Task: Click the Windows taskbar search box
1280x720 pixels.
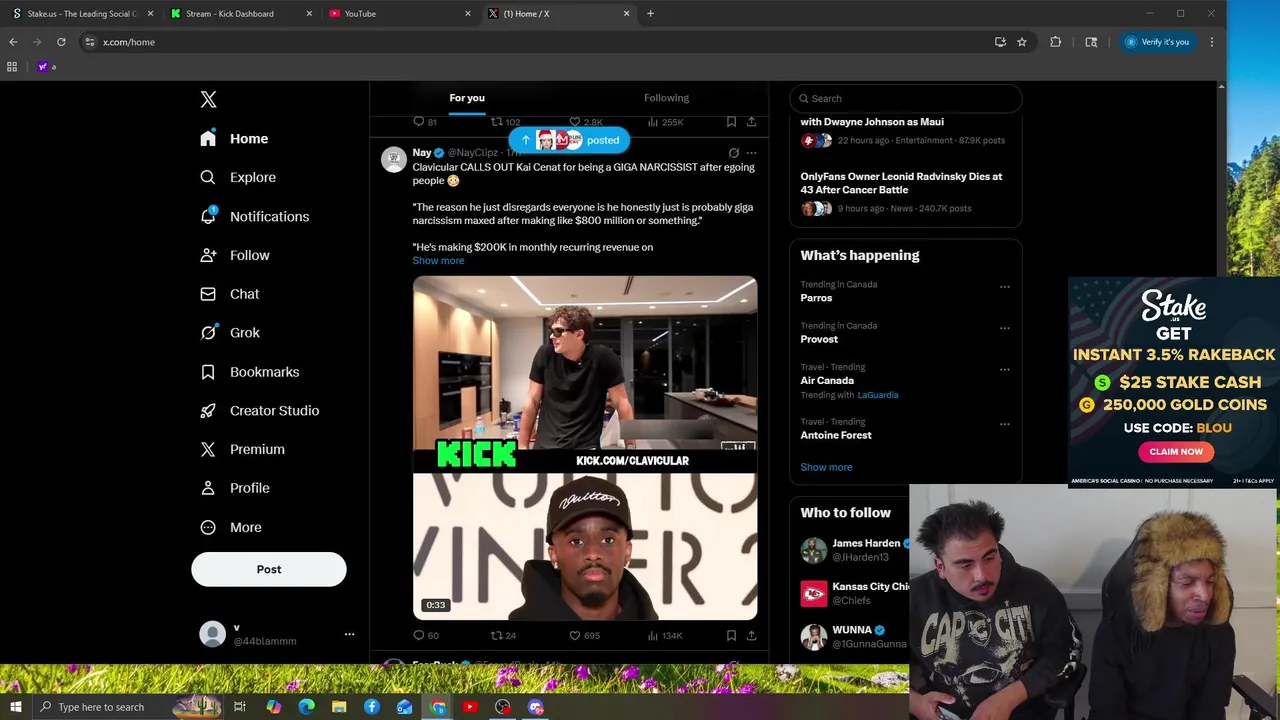Action: coord(127,707)
